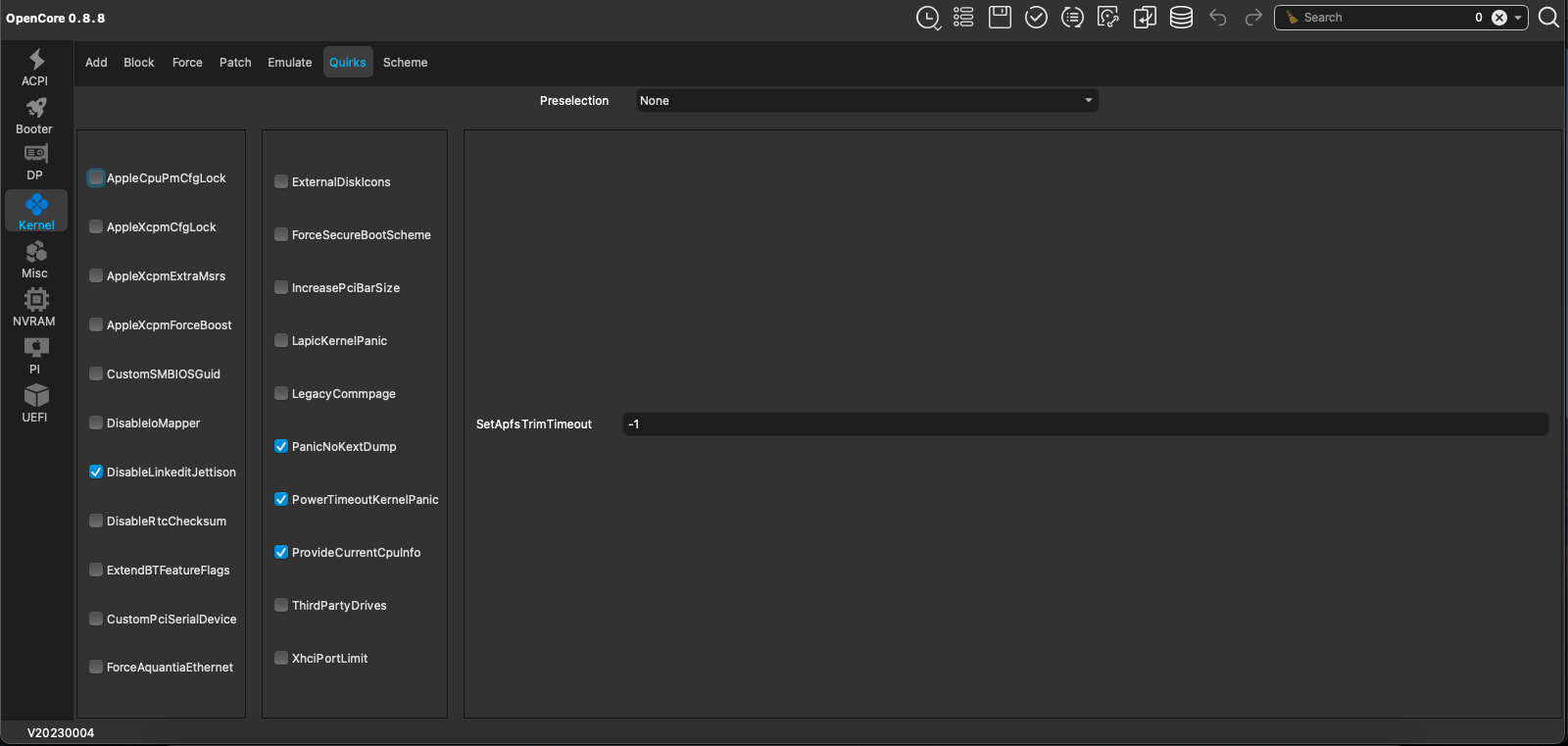Image resolution: width=1568 pixels, height=746 pixels.
Task: Disable PowerTimeoutKernelPanic quirk
Action: (x=281, y=500)
